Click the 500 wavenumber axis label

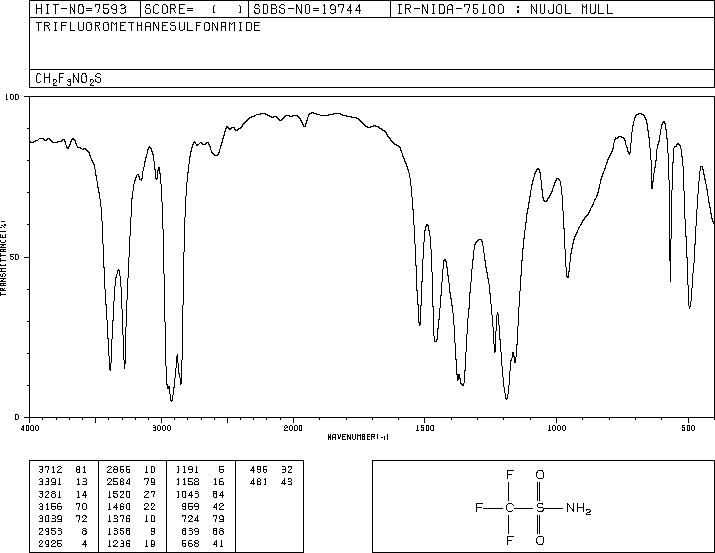click(x=688, y=428)
